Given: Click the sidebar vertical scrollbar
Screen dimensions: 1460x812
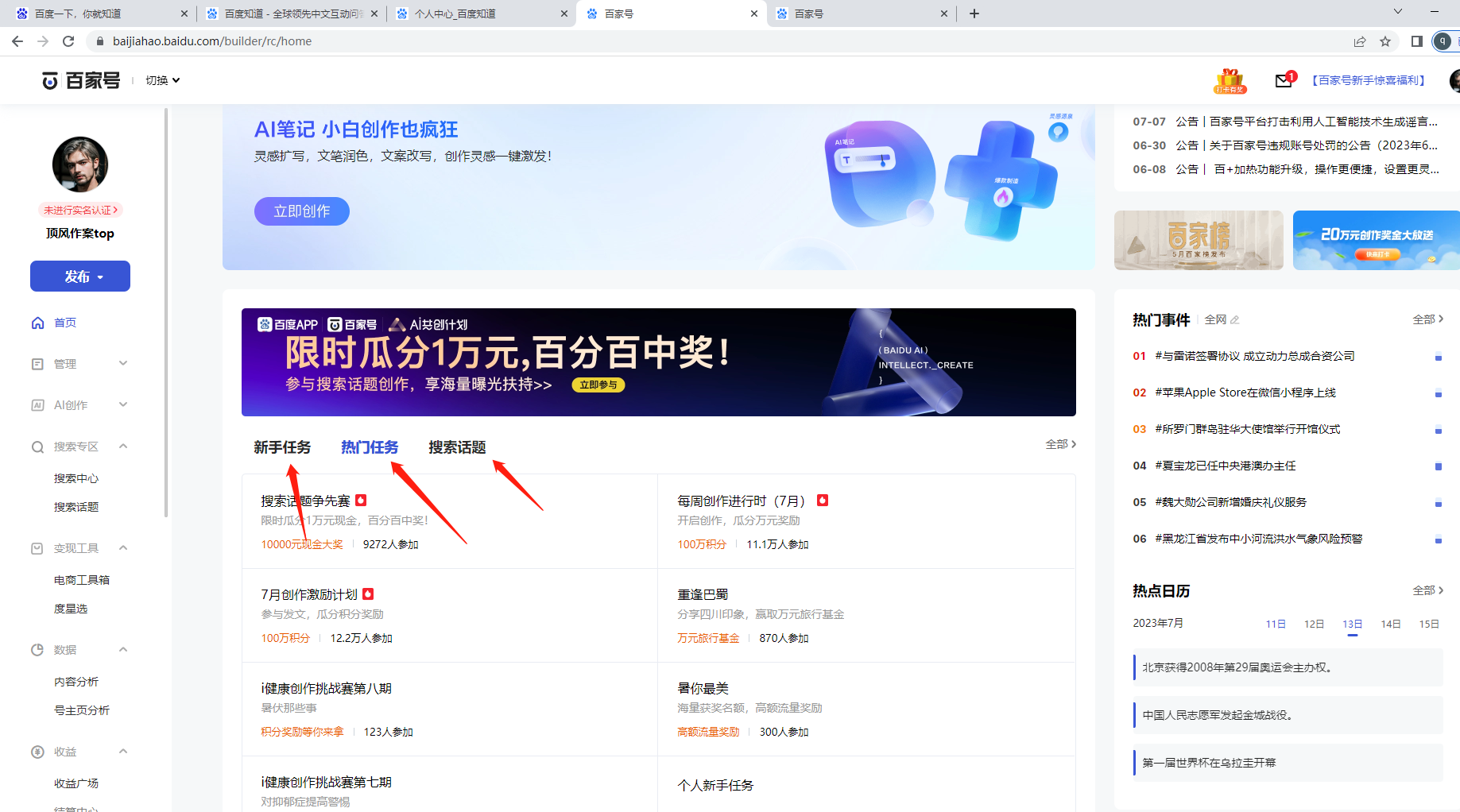Looking at the screenshot, I should (166, 313).
